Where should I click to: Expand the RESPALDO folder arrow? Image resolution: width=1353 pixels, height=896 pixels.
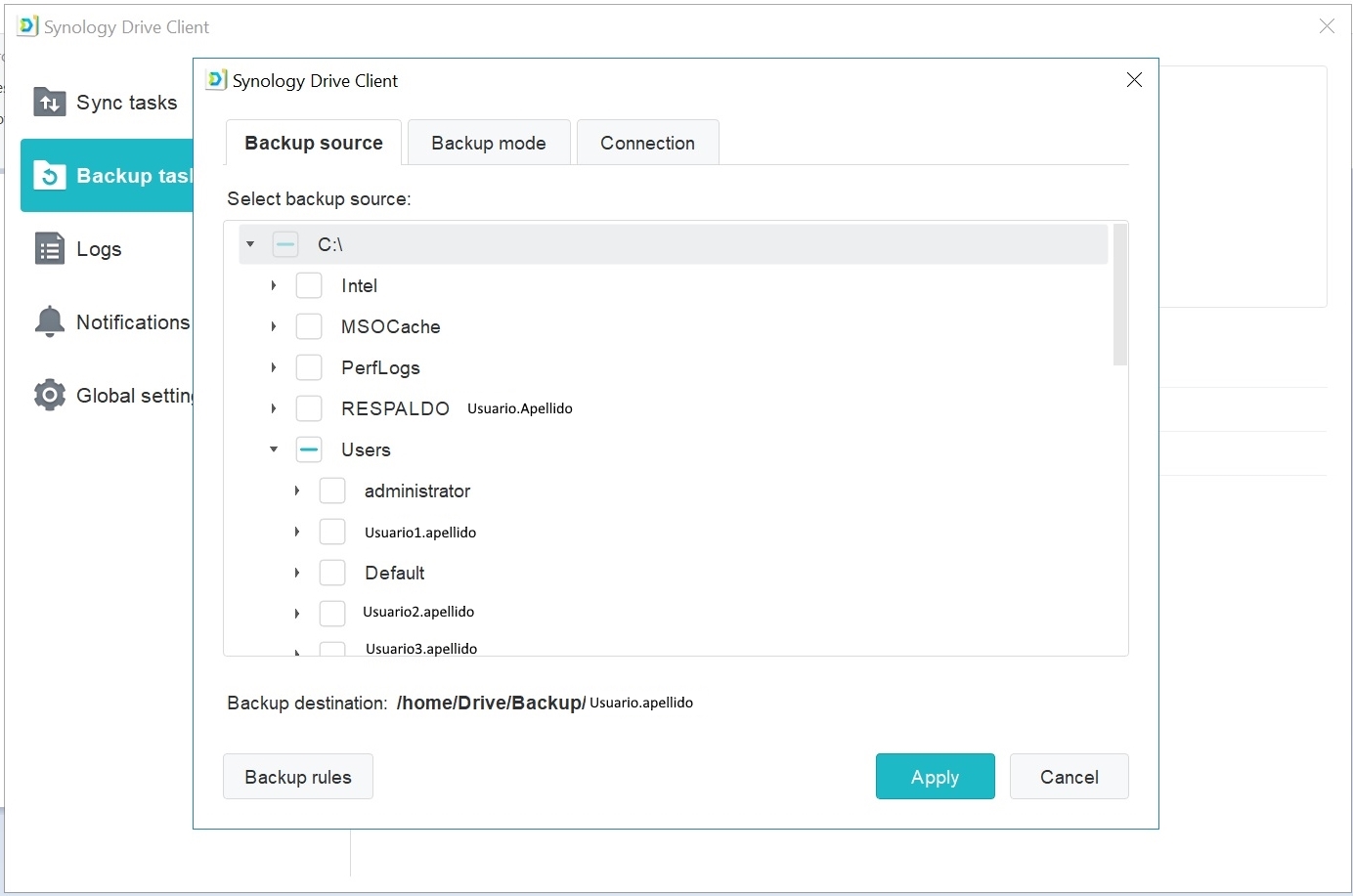pos(274,408)
